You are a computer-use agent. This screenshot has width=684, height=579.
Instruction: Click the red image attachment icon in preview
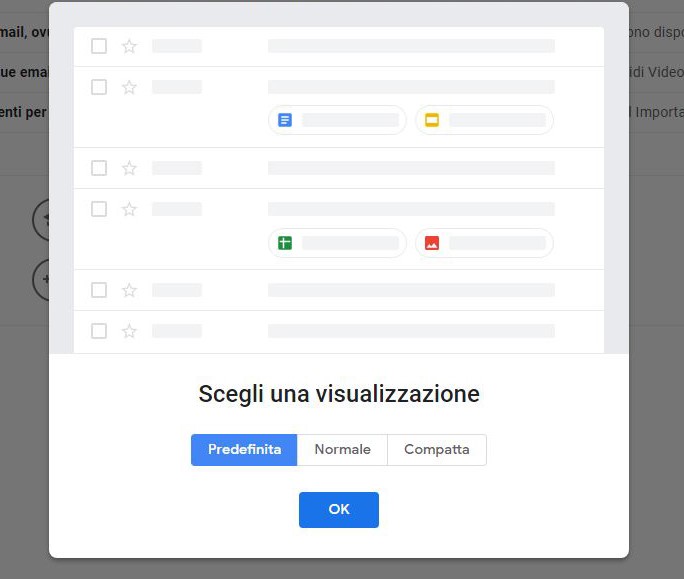[x=432, y=243]
